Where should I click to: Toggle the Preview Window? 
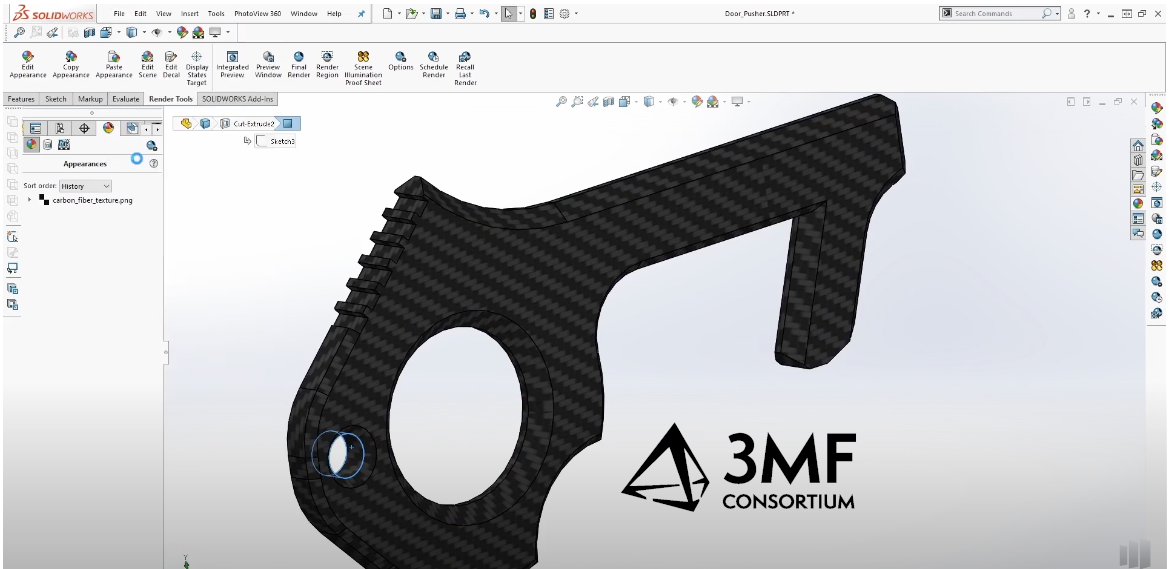pos(268,64)
